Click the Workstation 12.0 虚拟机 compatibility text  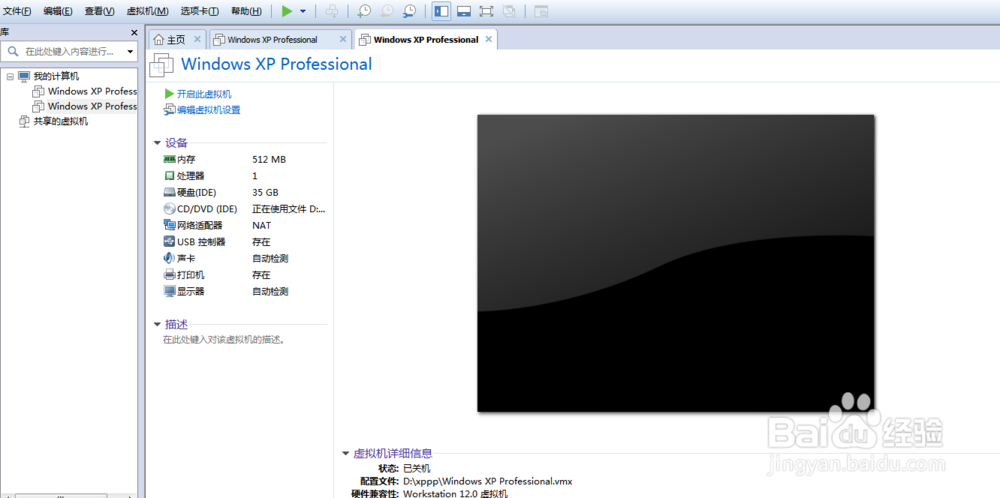[456, 493]
